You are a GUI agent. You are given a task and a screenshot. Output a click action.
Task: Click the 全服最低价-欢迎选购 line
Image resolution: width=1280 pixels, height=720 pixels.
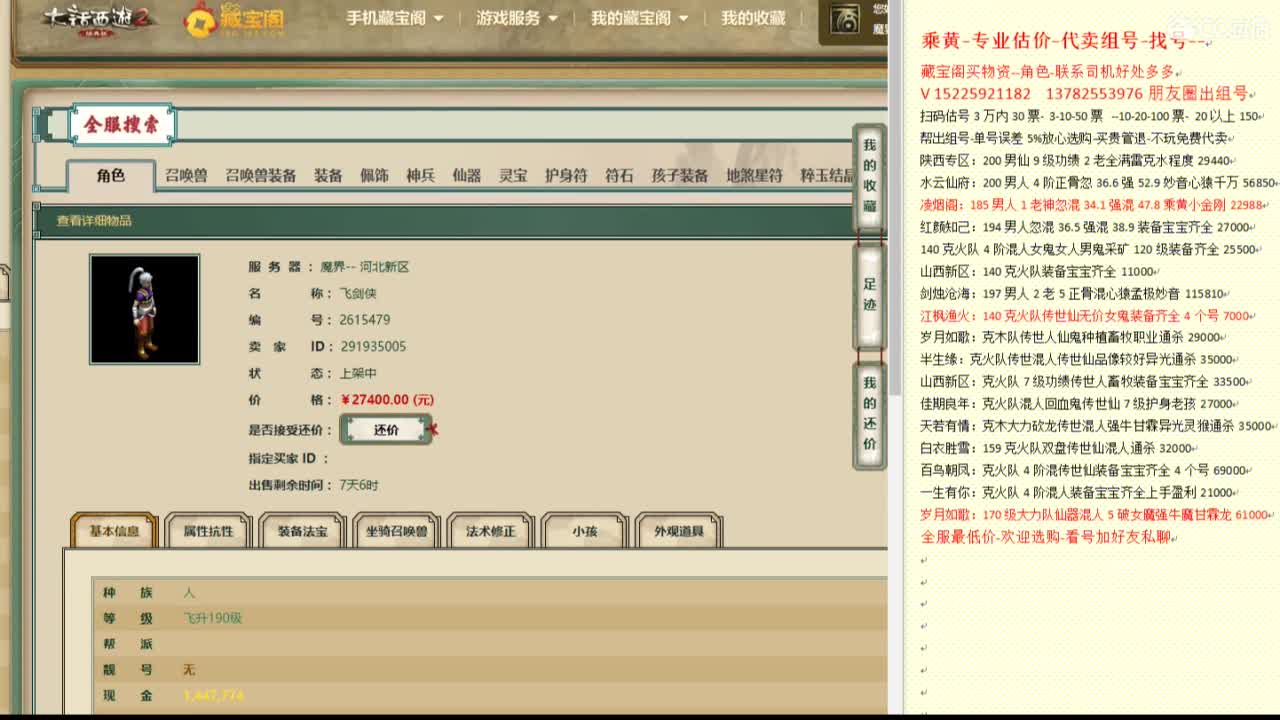[x=1047, y=537]
